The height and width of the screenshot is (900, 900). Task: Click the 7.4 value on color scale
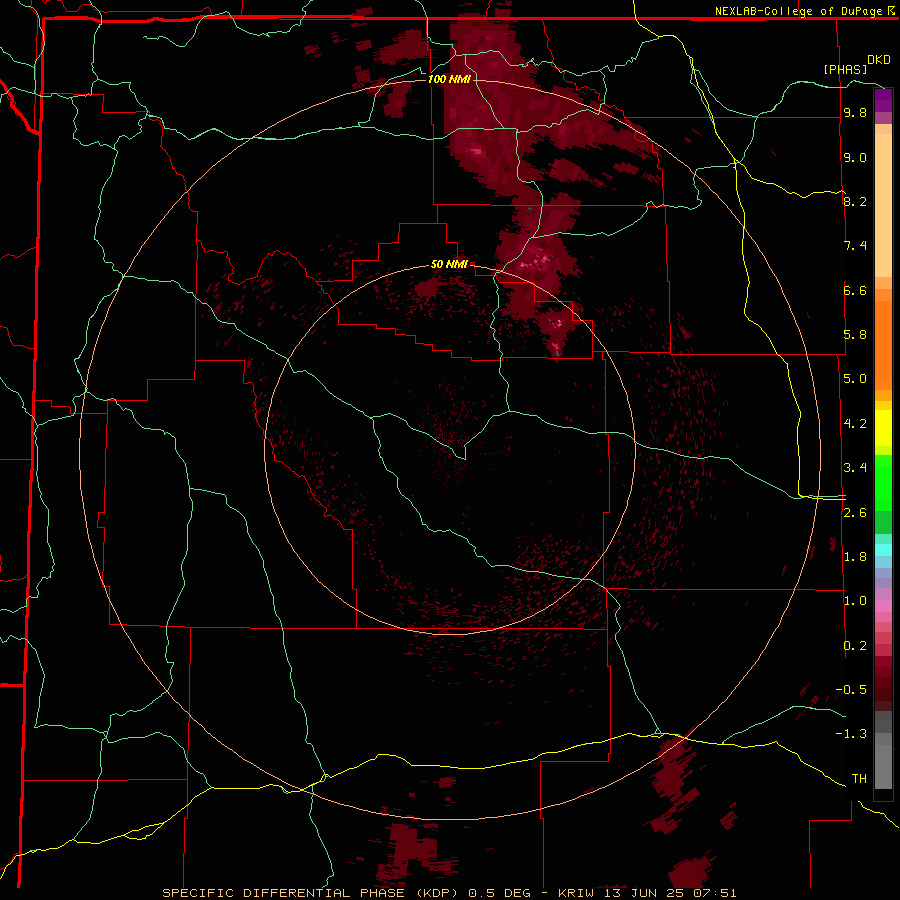click(855, 246)
